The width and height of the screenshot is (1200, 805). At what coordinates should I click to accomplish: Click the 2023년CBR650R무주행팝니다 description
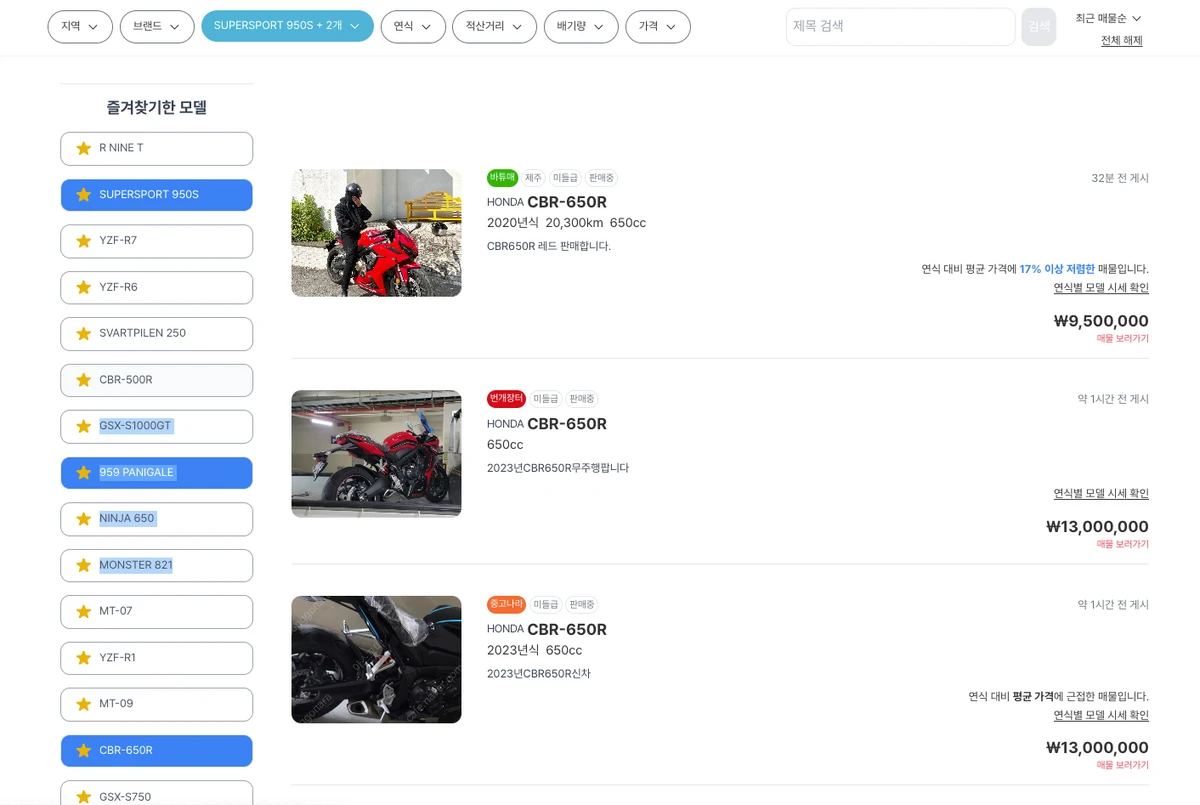pos(558,468)
